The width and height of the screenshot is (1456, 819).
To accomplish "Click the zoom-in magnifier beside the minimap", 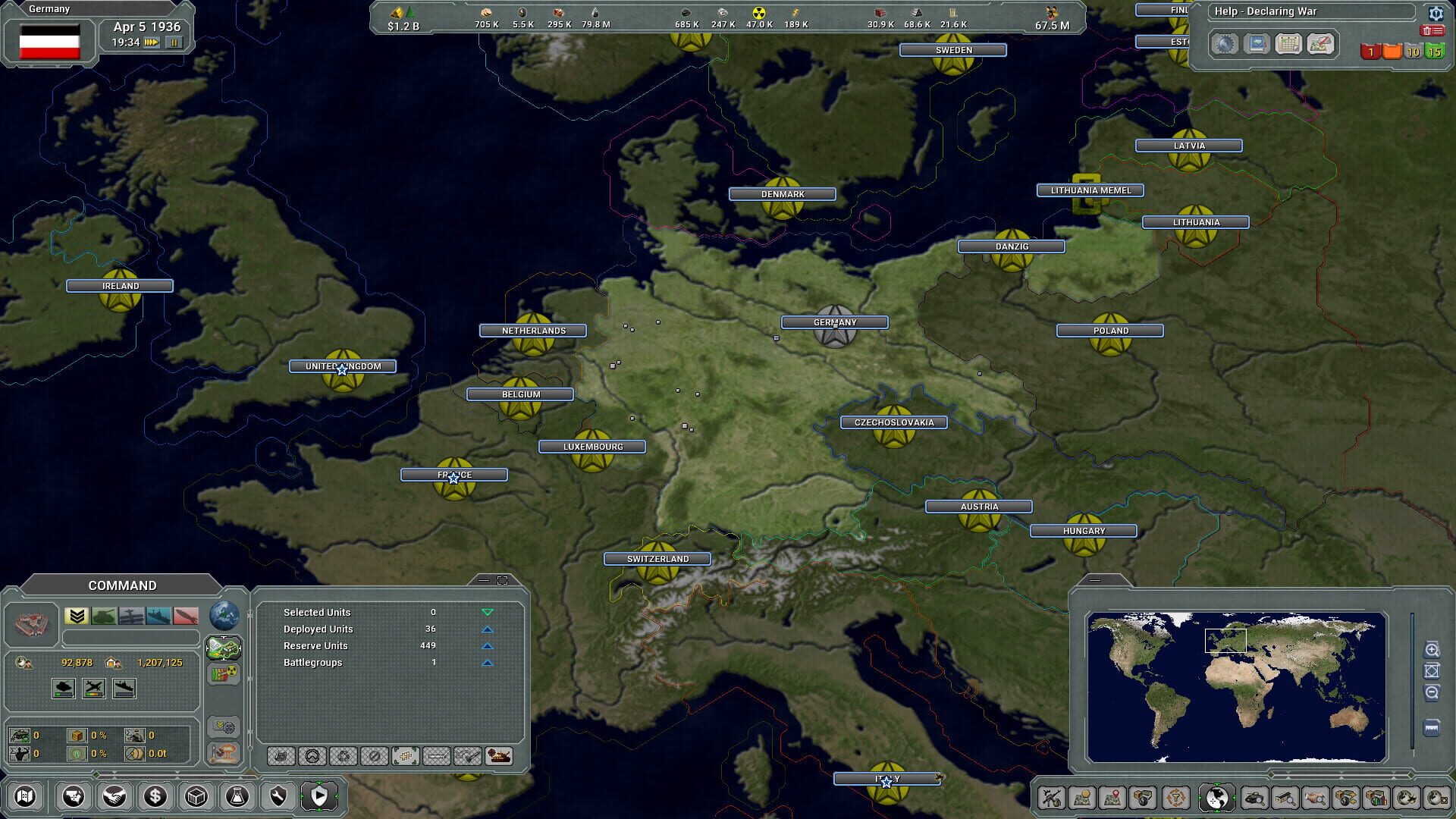I will [1432, 648].
